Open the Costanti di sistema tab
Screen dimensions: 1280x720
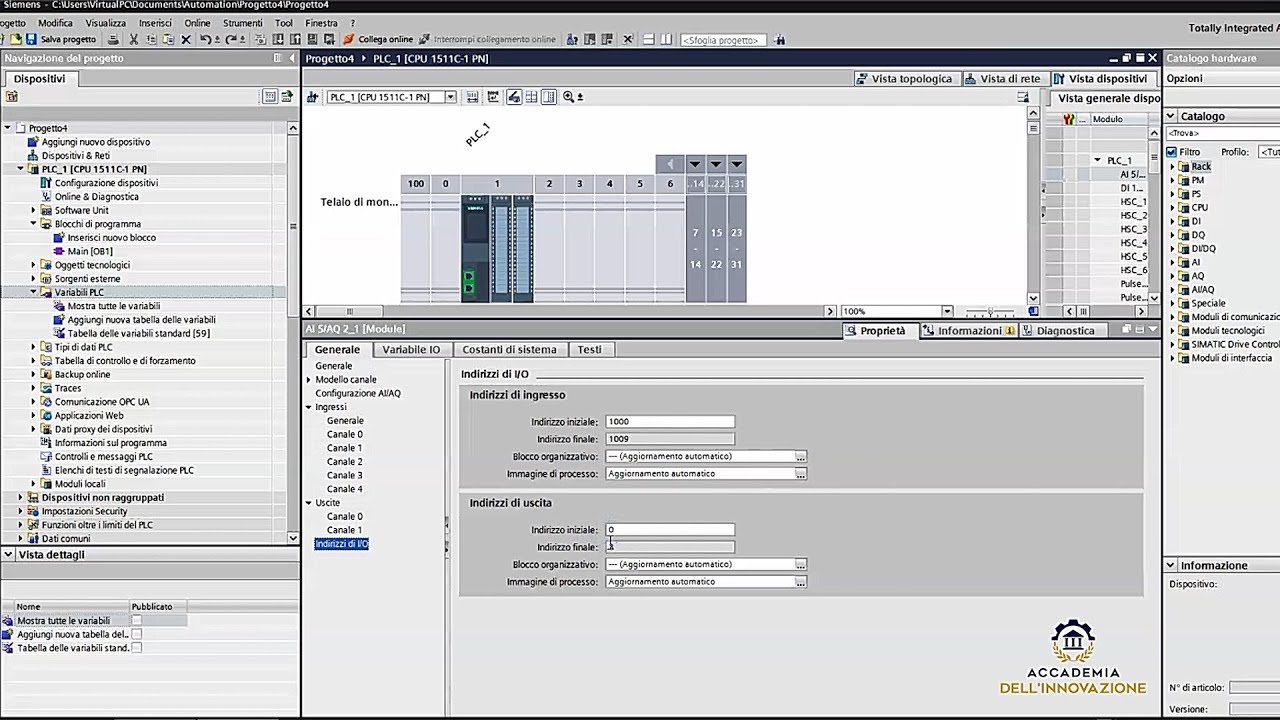pos(509,349)
